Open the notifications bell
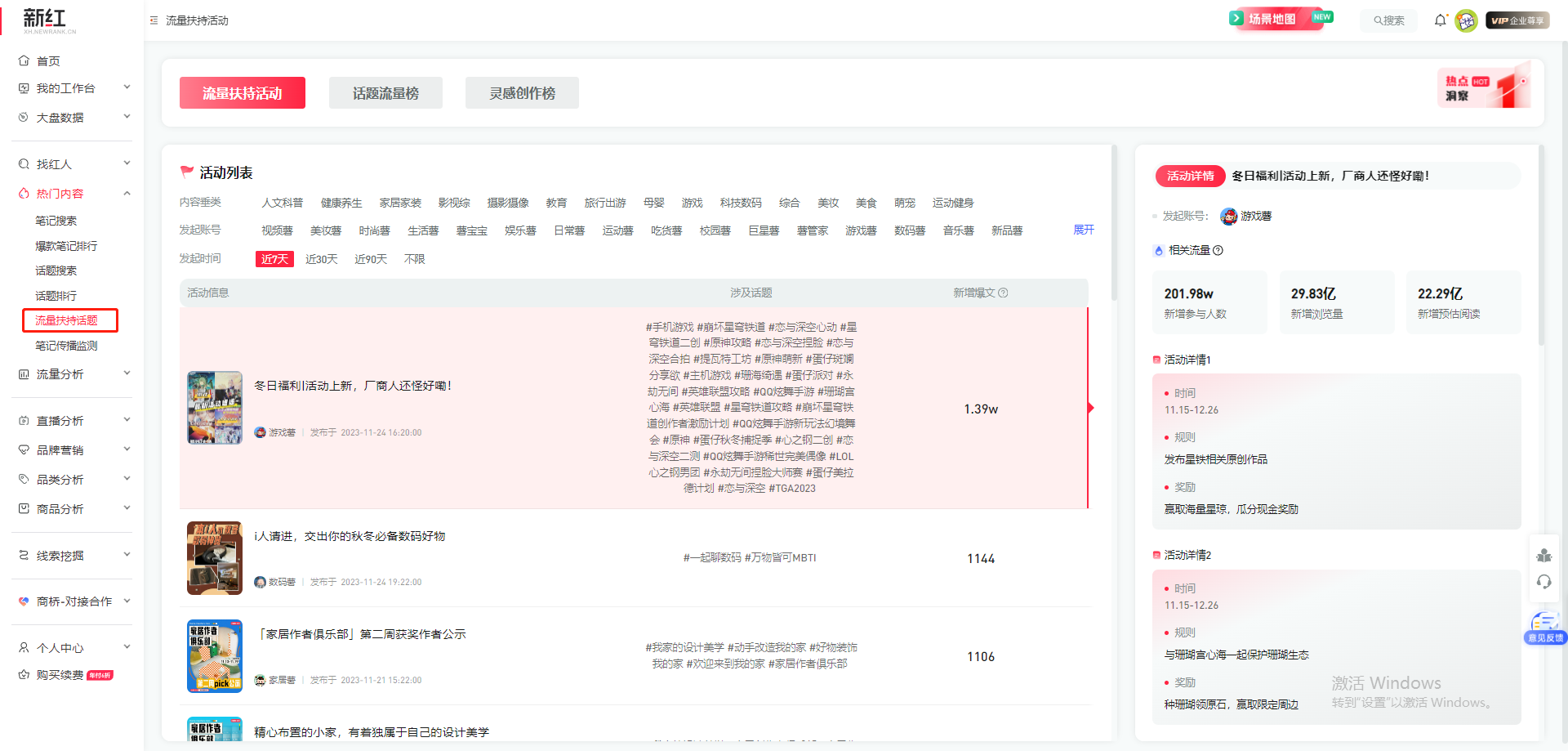 pyautogui.click(x=1441, y=20)
